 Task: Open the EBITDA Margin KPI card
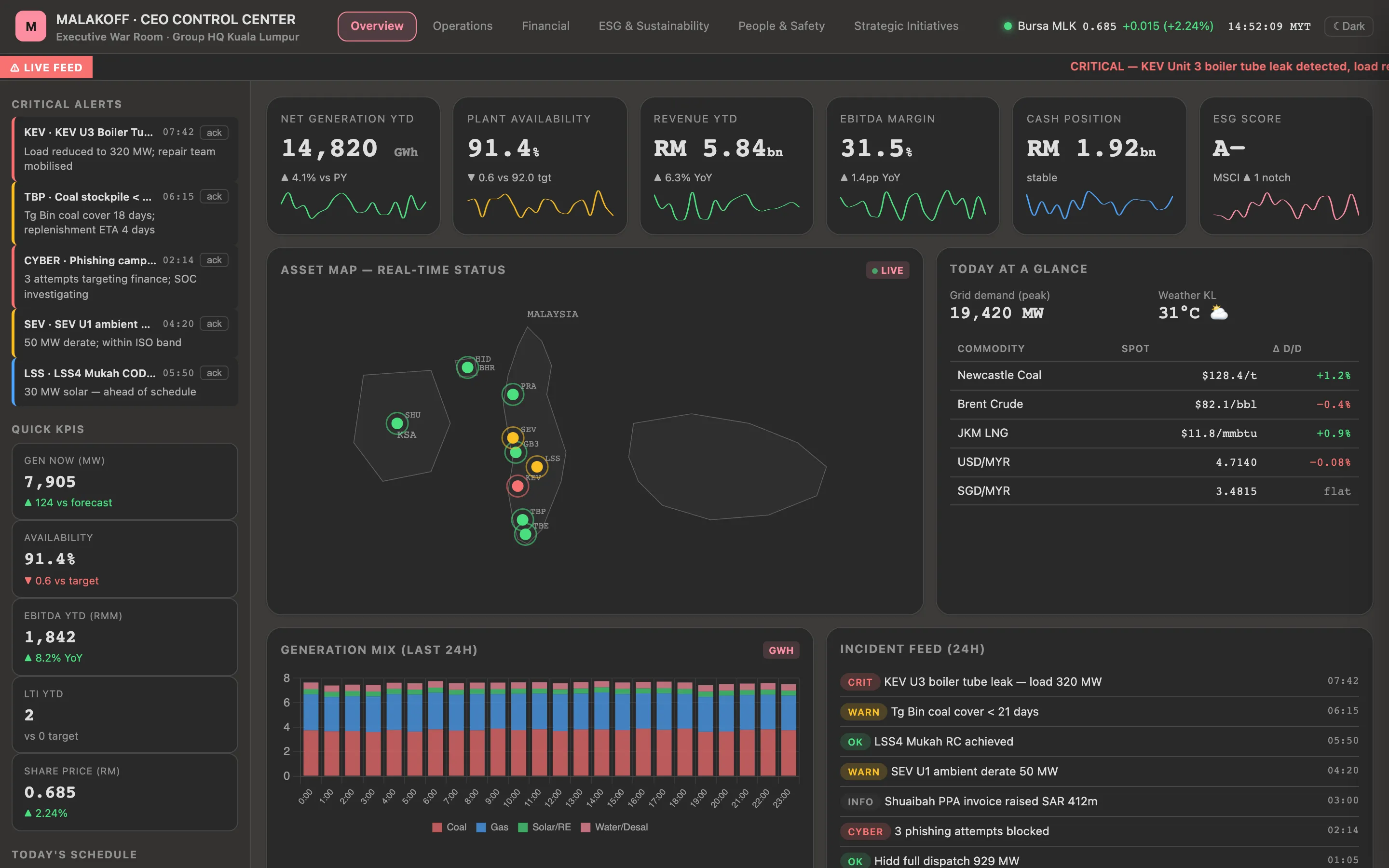click(x=912, y=165)
